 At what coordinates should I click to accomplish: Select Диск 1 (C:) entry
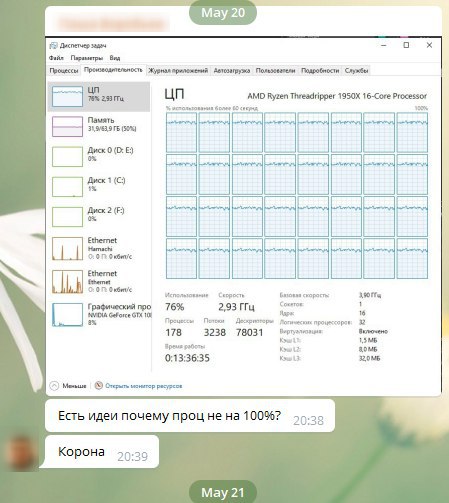99,186
